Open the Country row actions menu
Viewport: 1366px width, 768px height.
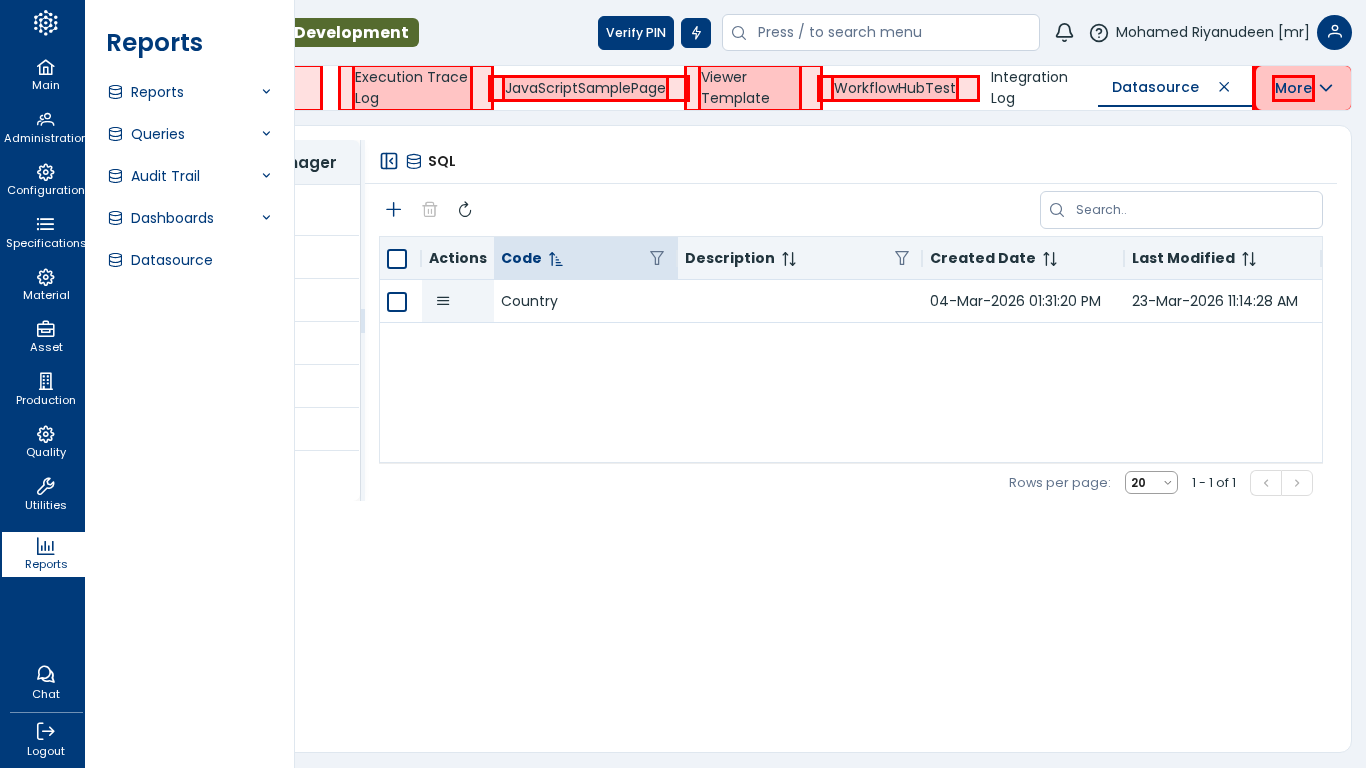click(443, 301)
